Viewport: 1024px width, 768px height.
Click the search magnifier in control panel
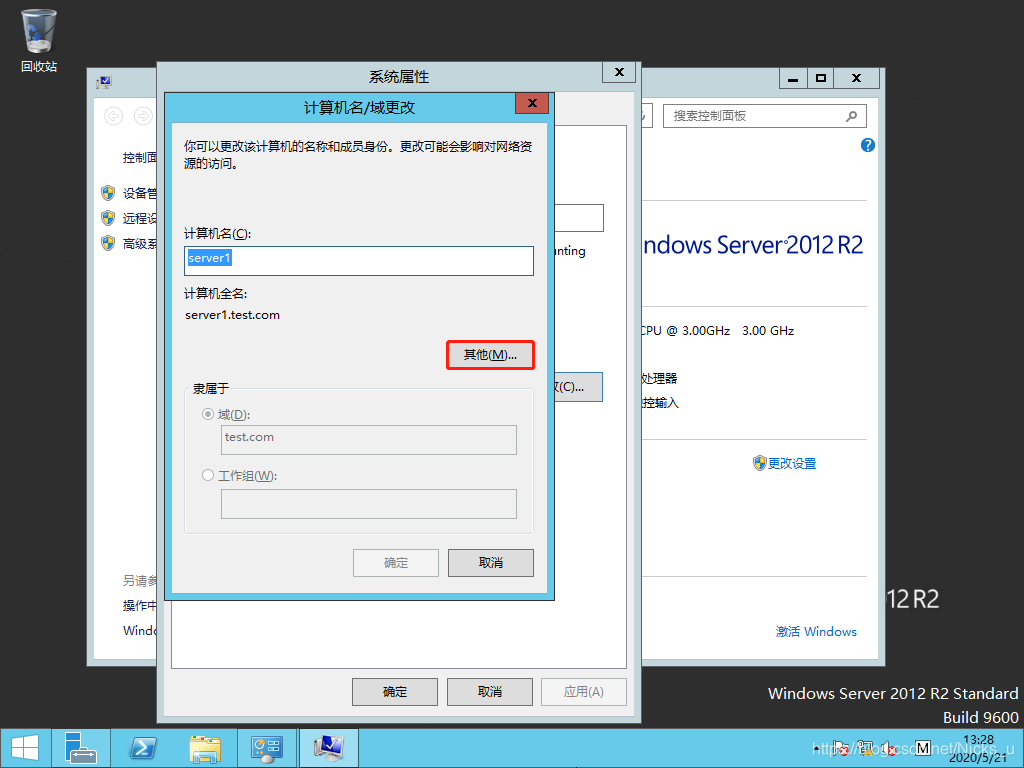pyautogui.click(x=851, y=116)
